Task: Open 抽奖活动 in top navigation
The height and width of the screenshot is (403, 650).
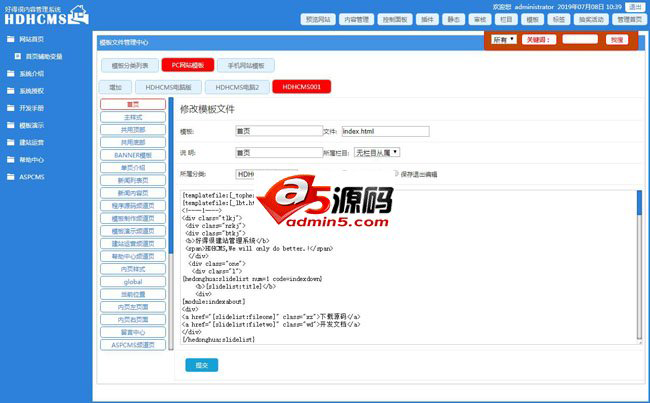Action: (x=591, y=19)
